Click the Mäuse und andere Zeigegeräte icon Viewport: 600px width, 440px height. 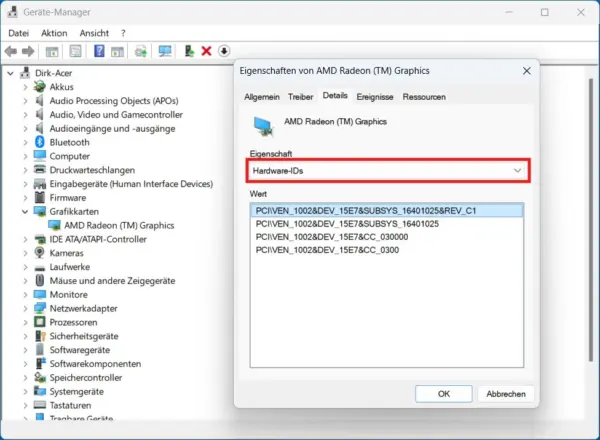(x=40, y=280)
